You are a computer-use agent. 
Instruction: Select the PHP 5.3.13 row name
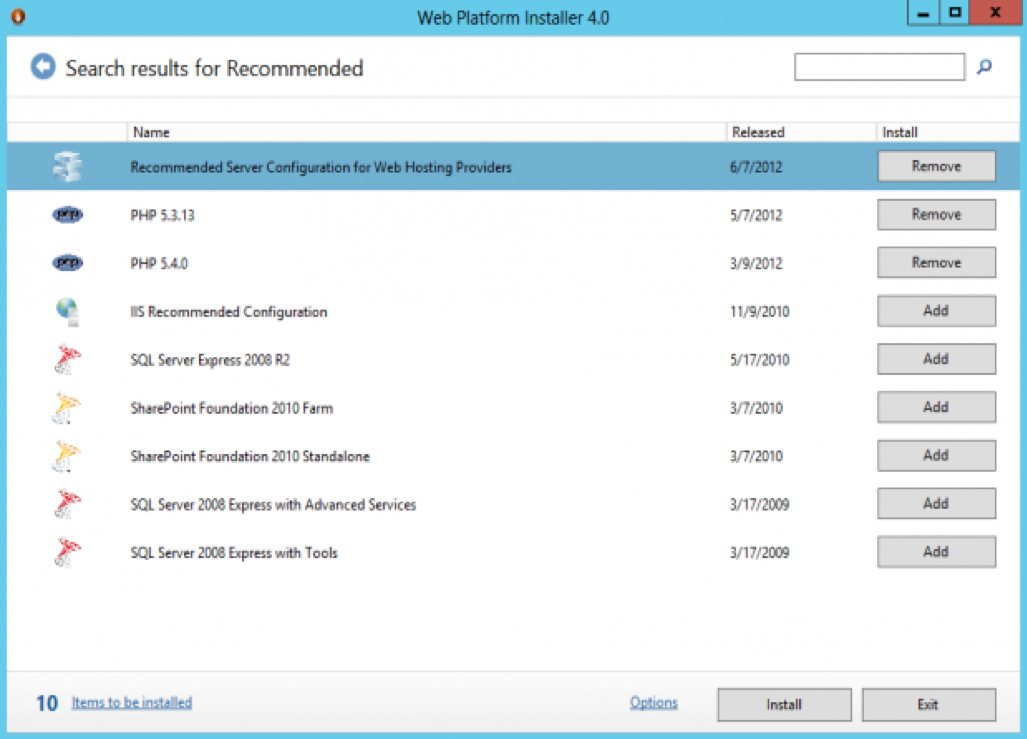pyautogui.click(x=162, y=215)
